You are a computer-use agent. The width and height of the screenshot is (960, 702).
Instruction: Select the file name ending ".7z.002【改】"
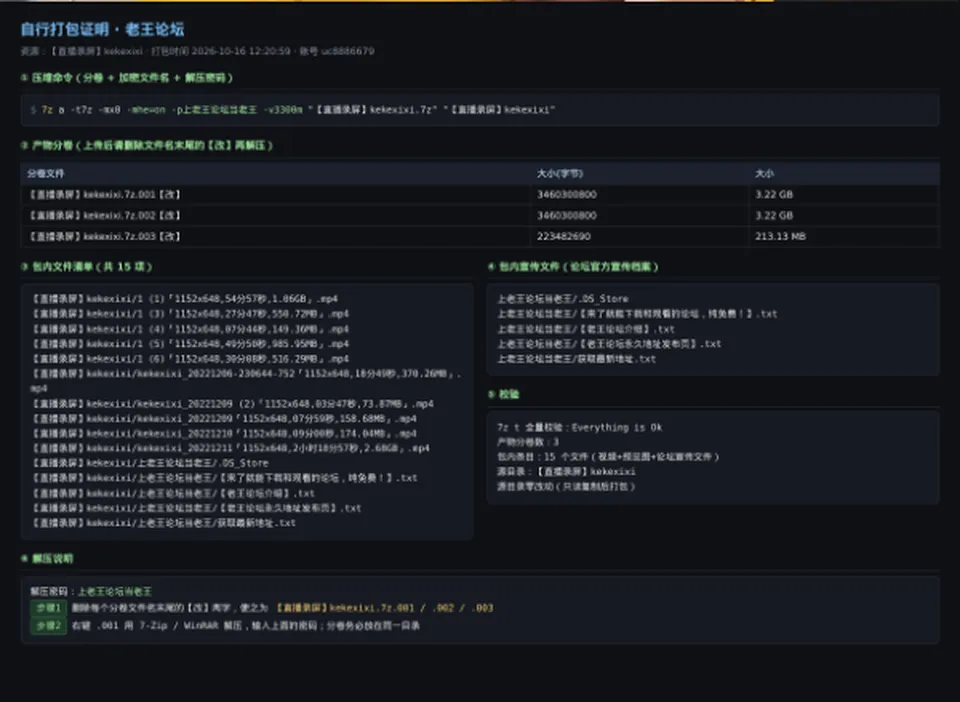tap(104, 215)
